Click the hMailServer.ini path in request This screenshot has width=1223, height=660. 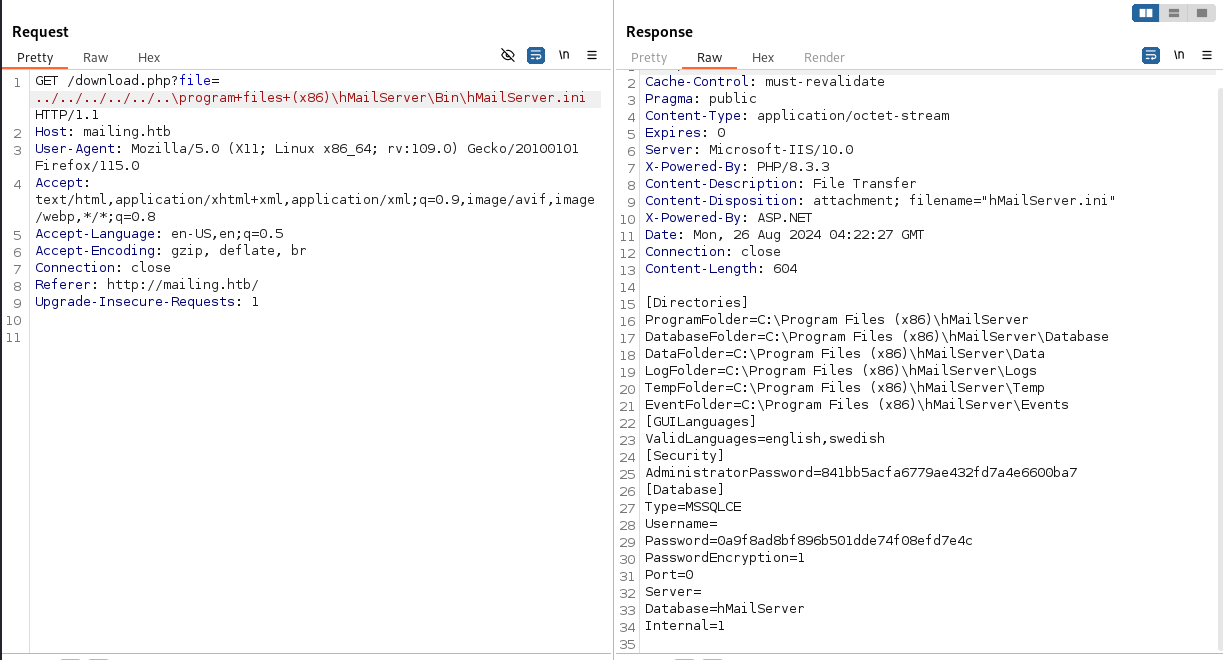coord(310,98)
